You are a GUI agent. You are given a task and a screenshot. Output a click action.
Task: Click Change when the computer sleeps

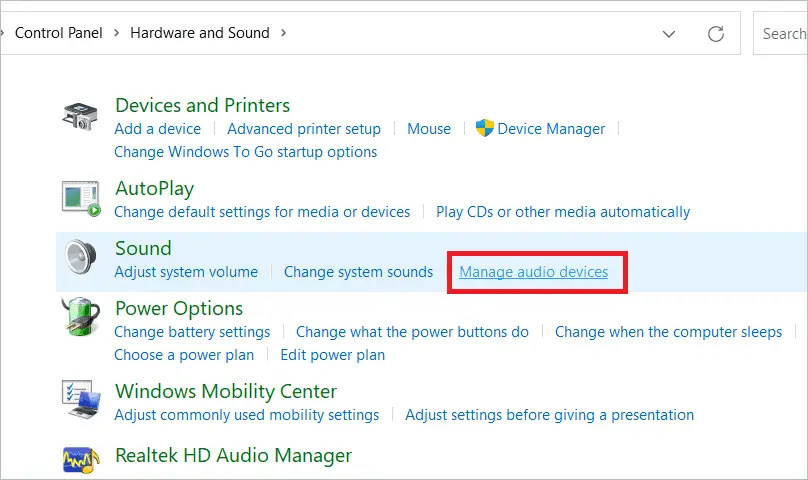point(668,332)
